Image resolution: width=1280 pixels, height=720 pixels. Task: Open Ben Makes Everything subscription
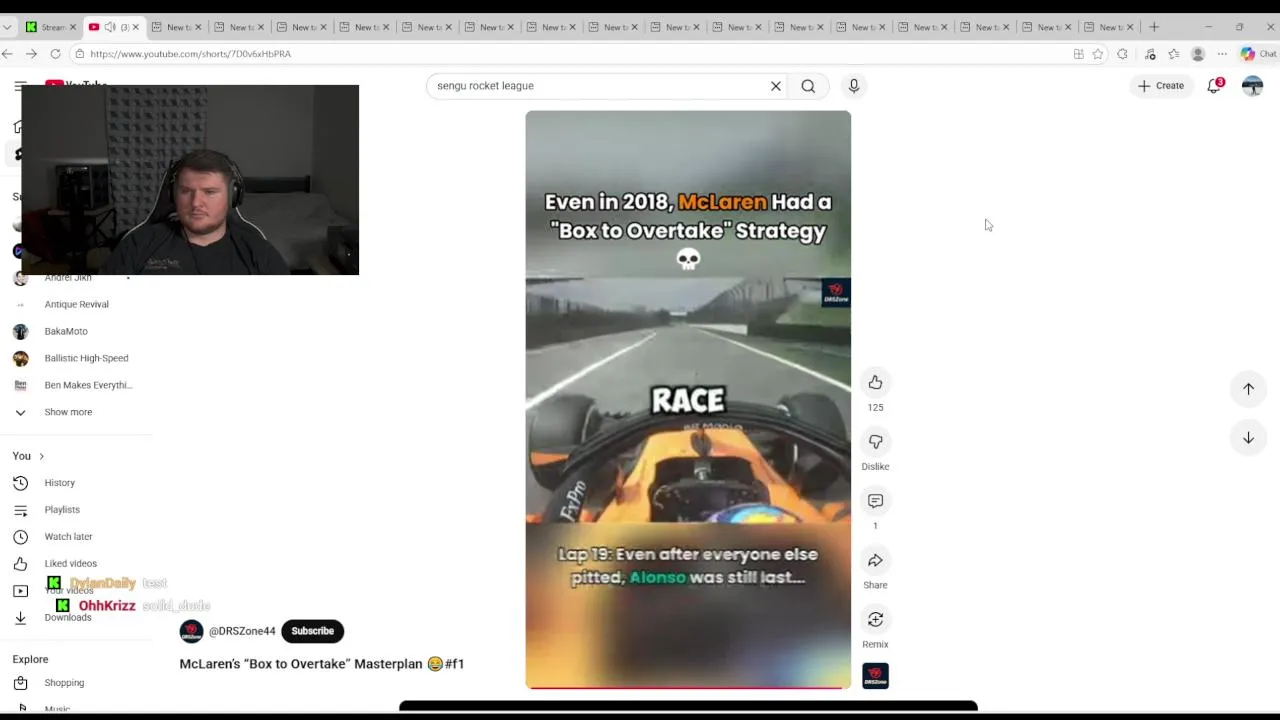(88, 385)
